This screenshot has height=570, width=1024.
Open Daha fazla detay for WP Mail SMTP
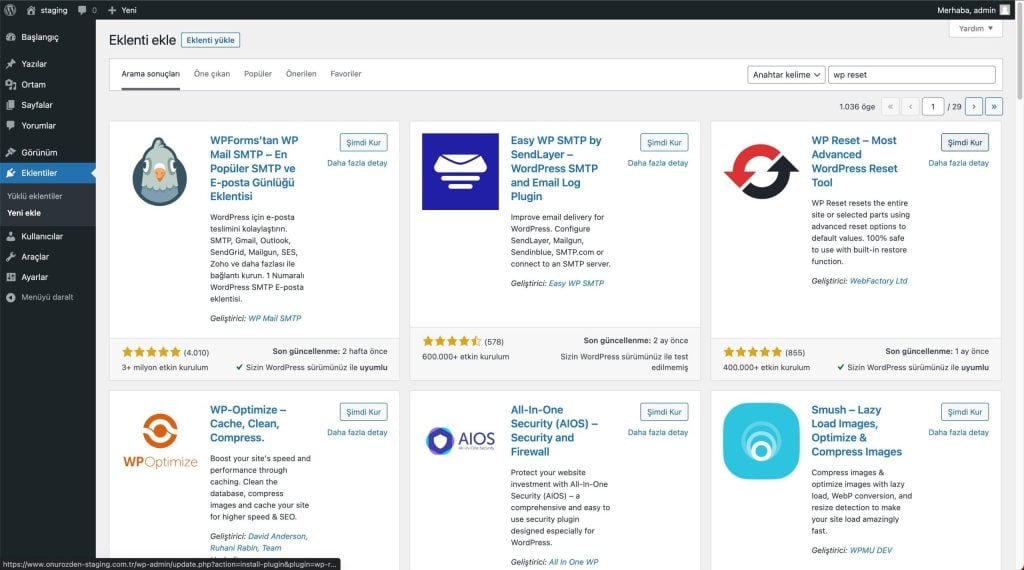pos(357,163)
